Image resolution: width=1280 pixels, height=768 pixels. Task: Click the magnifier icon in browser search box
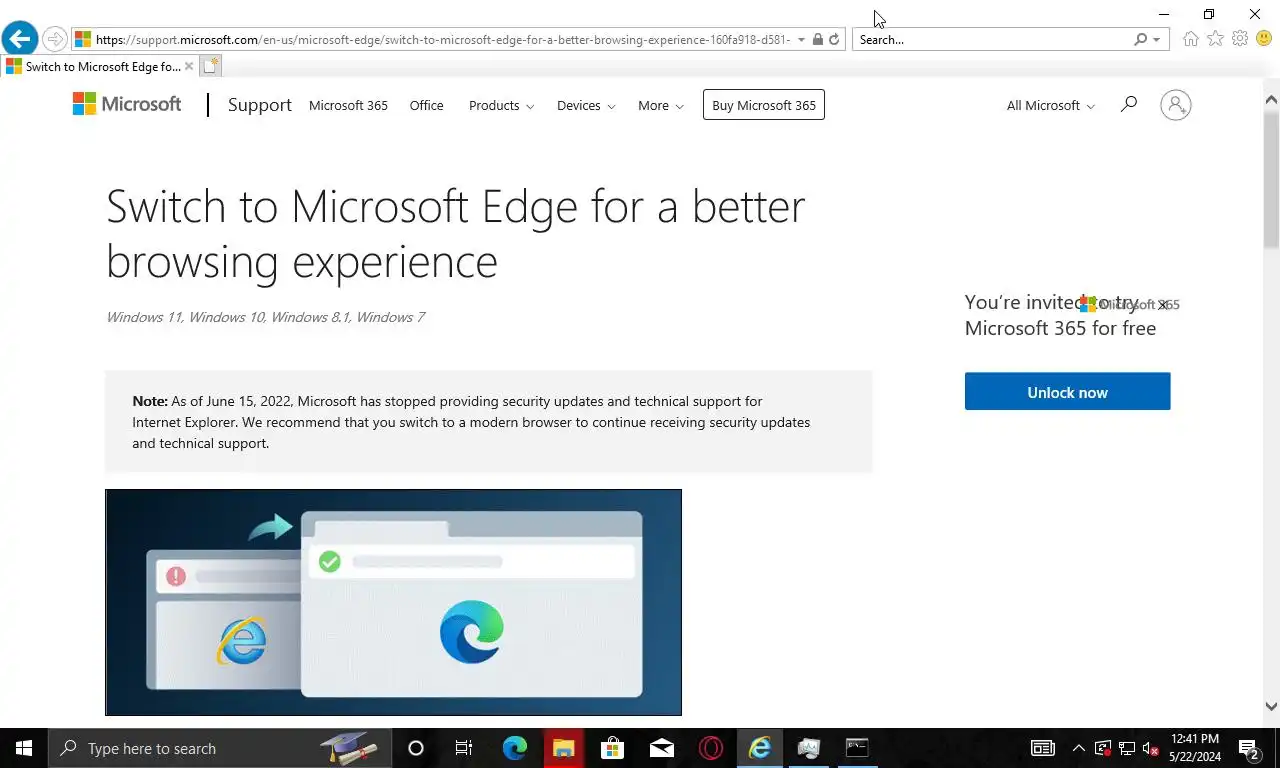pyautogui.click(x=1140, y=40)
